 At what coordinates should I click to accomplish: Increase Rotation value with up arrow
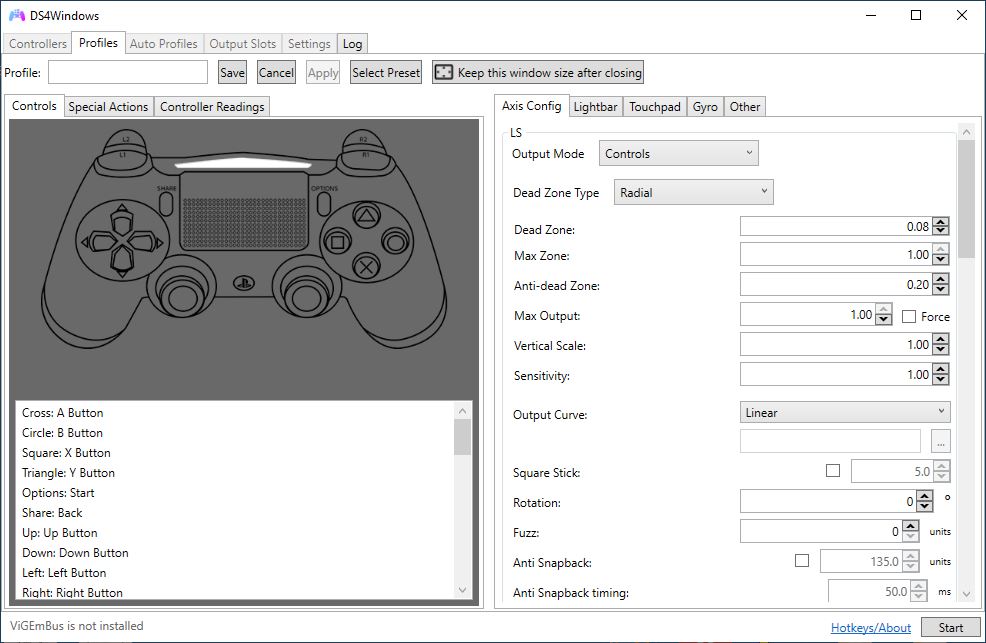click(924, 497)
